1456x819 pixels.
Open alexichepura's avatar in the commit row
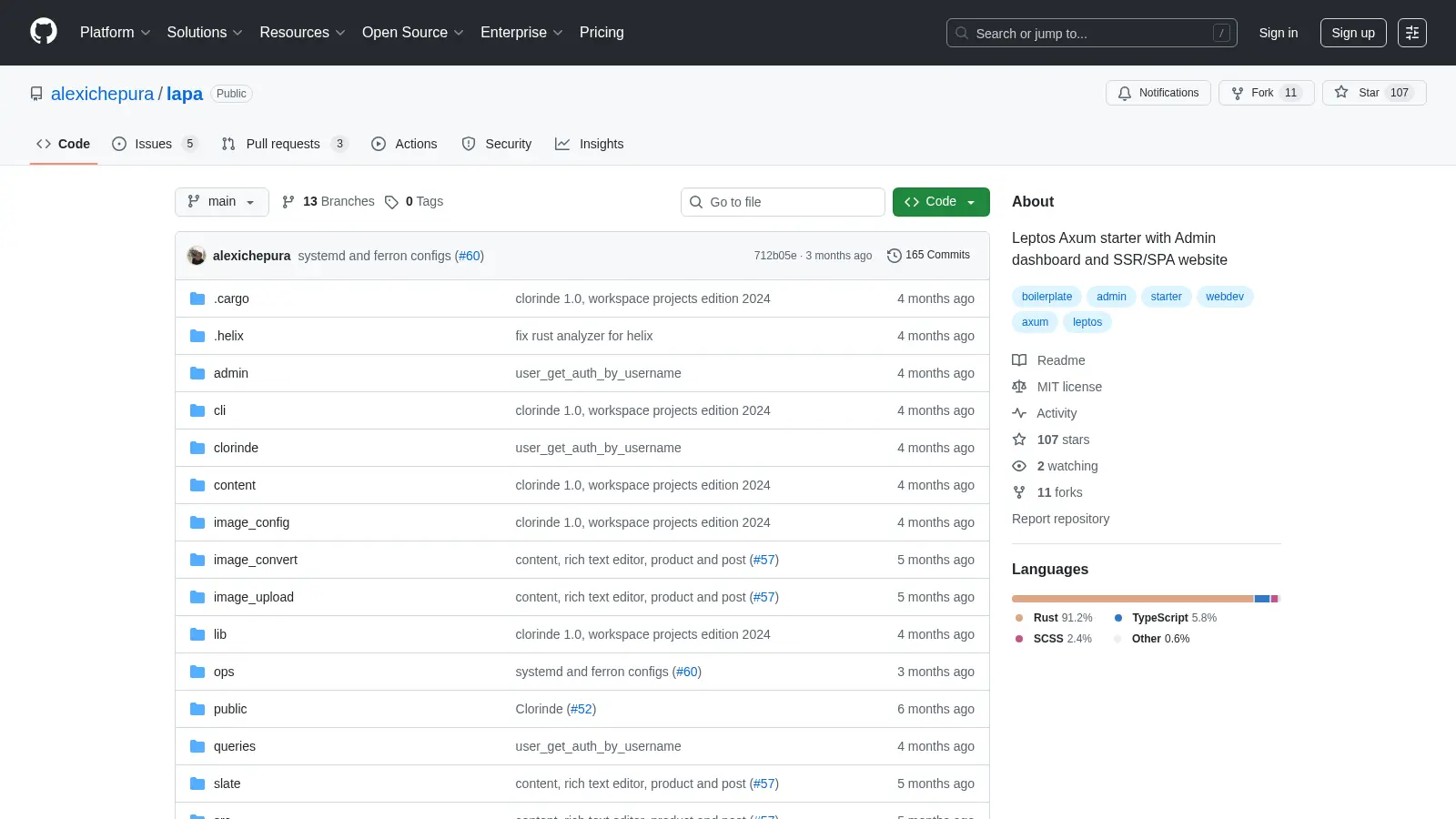(197, 256)
